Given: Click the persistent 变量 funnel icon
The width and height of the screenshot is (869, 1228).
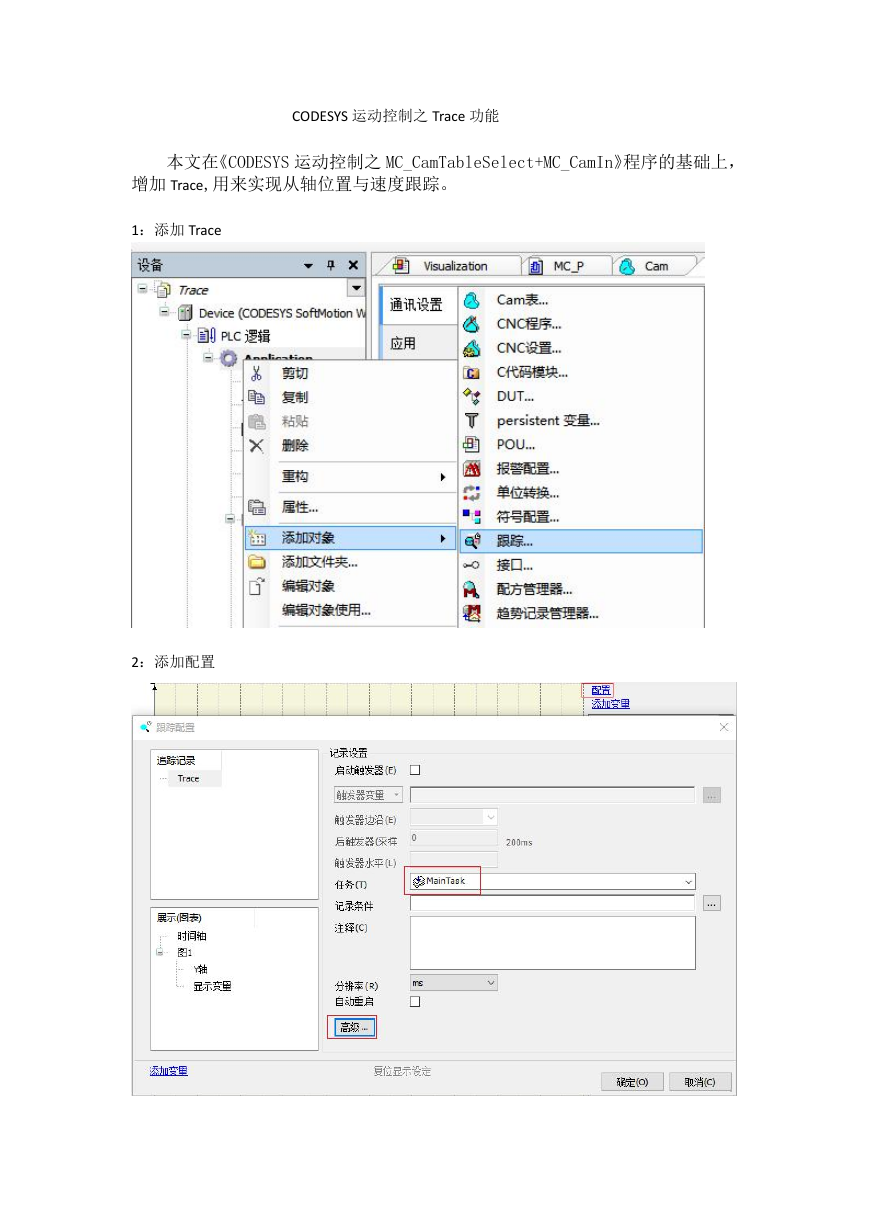Looking at the screenshot, I should (473, 421).
